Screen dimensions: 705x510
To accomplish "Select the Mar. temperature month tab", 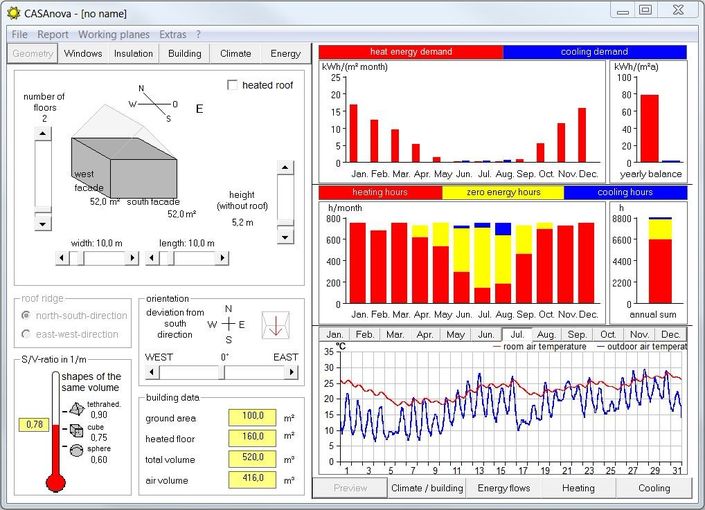I will (395, 334).
